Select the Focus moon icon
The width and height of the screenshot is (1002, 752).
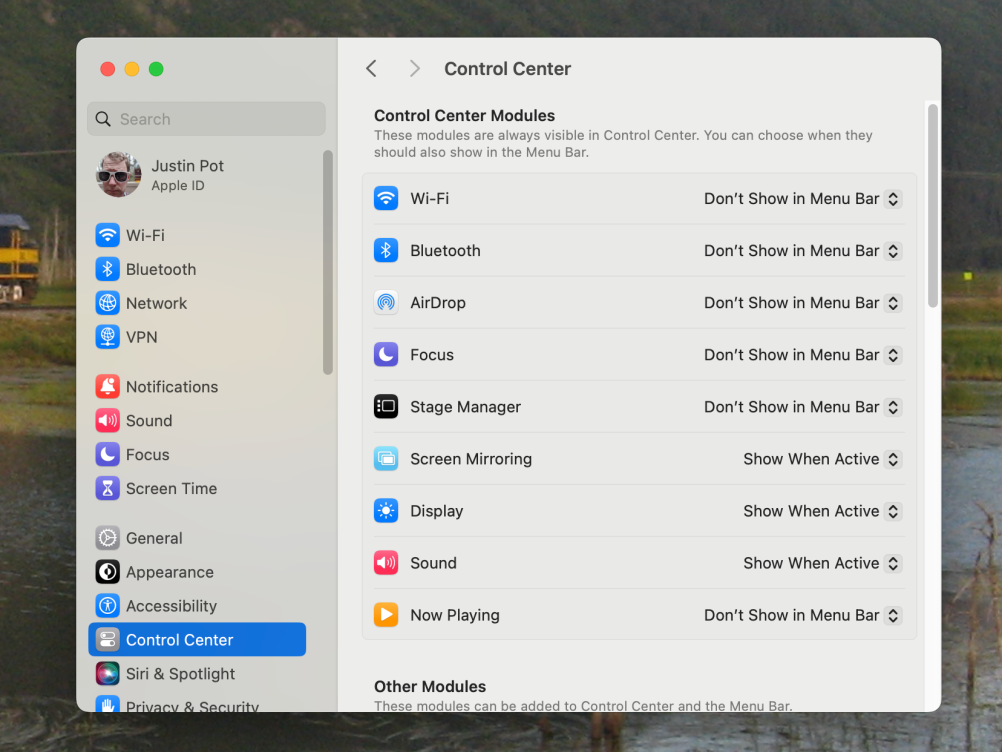point(386,354)
